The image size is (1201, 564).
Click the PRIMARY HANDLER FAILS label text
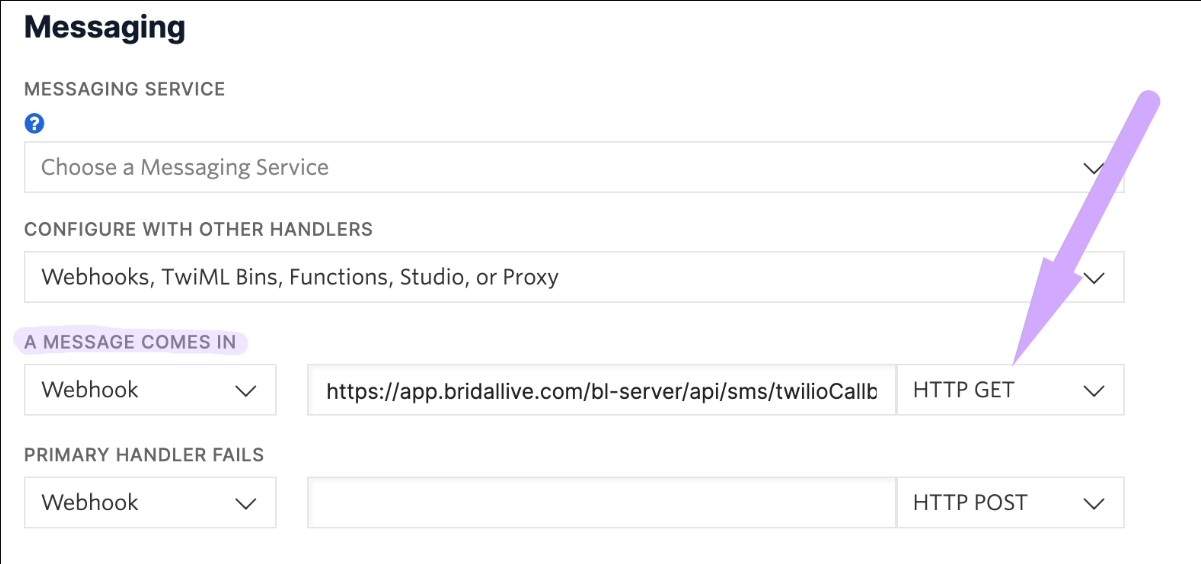(144, 455)
